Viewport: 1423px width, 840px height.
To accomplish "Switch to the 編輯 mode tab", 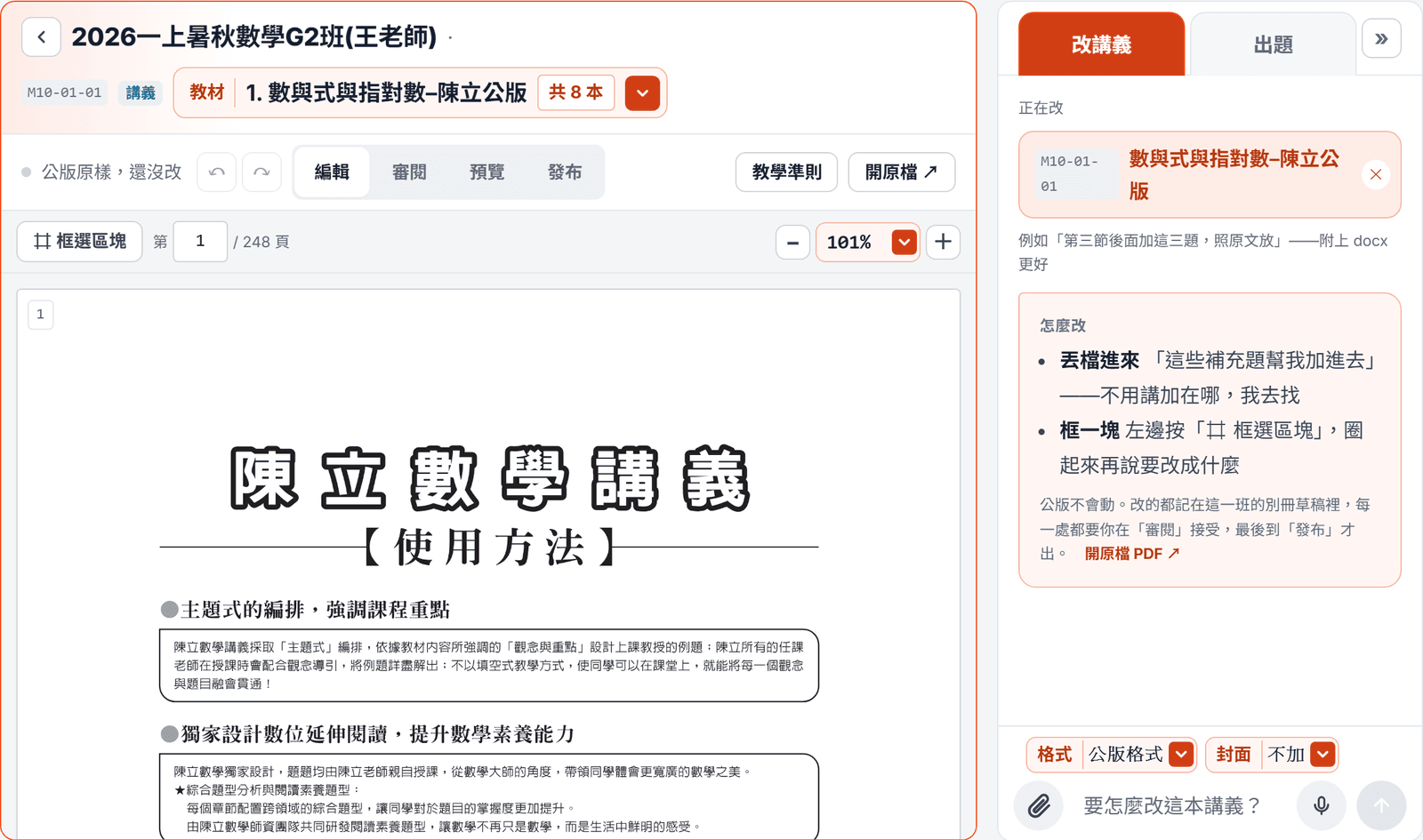I will point(332,172).
